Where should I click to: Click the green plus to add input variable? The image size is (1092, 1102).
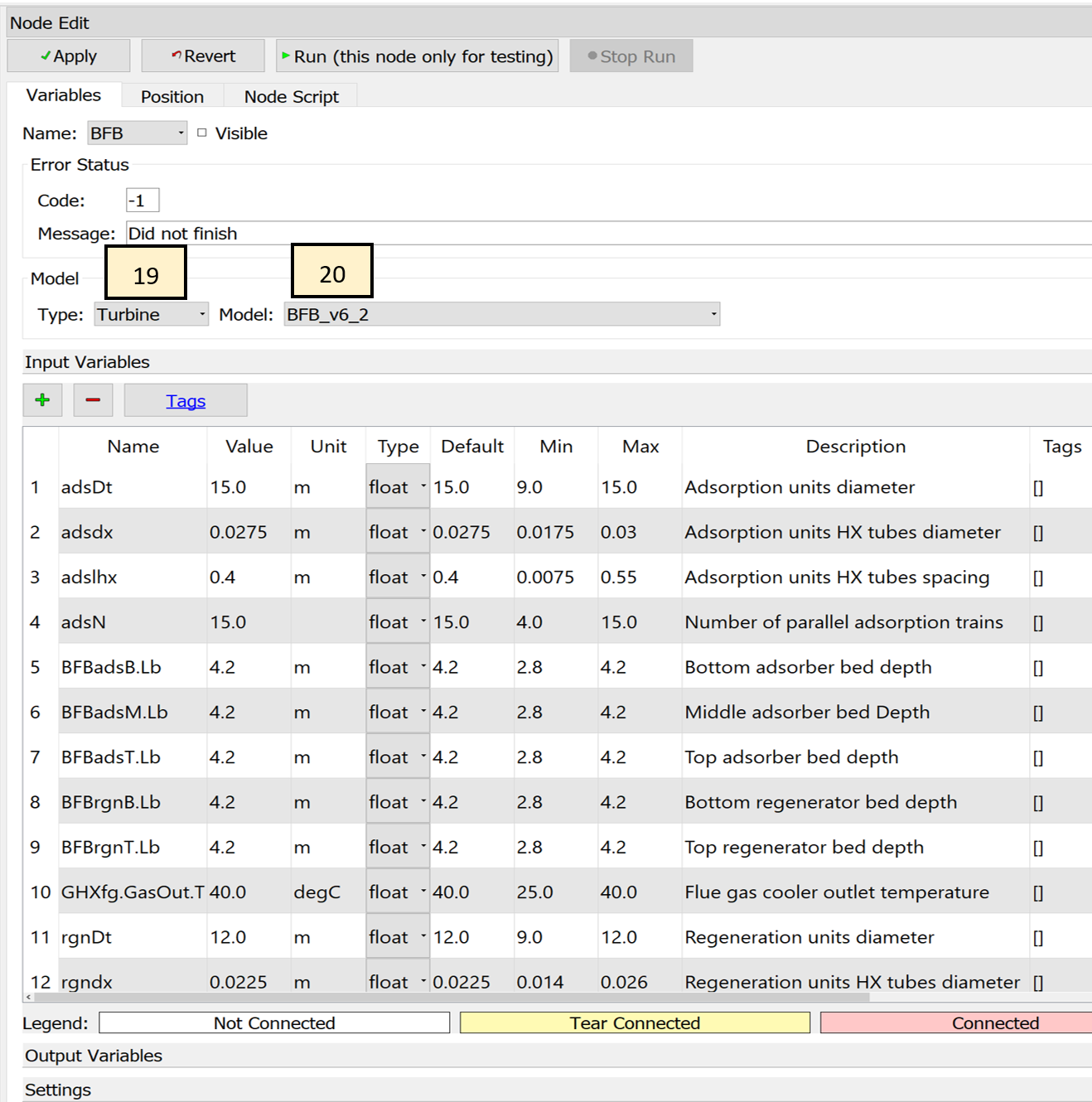pos(41,399)
